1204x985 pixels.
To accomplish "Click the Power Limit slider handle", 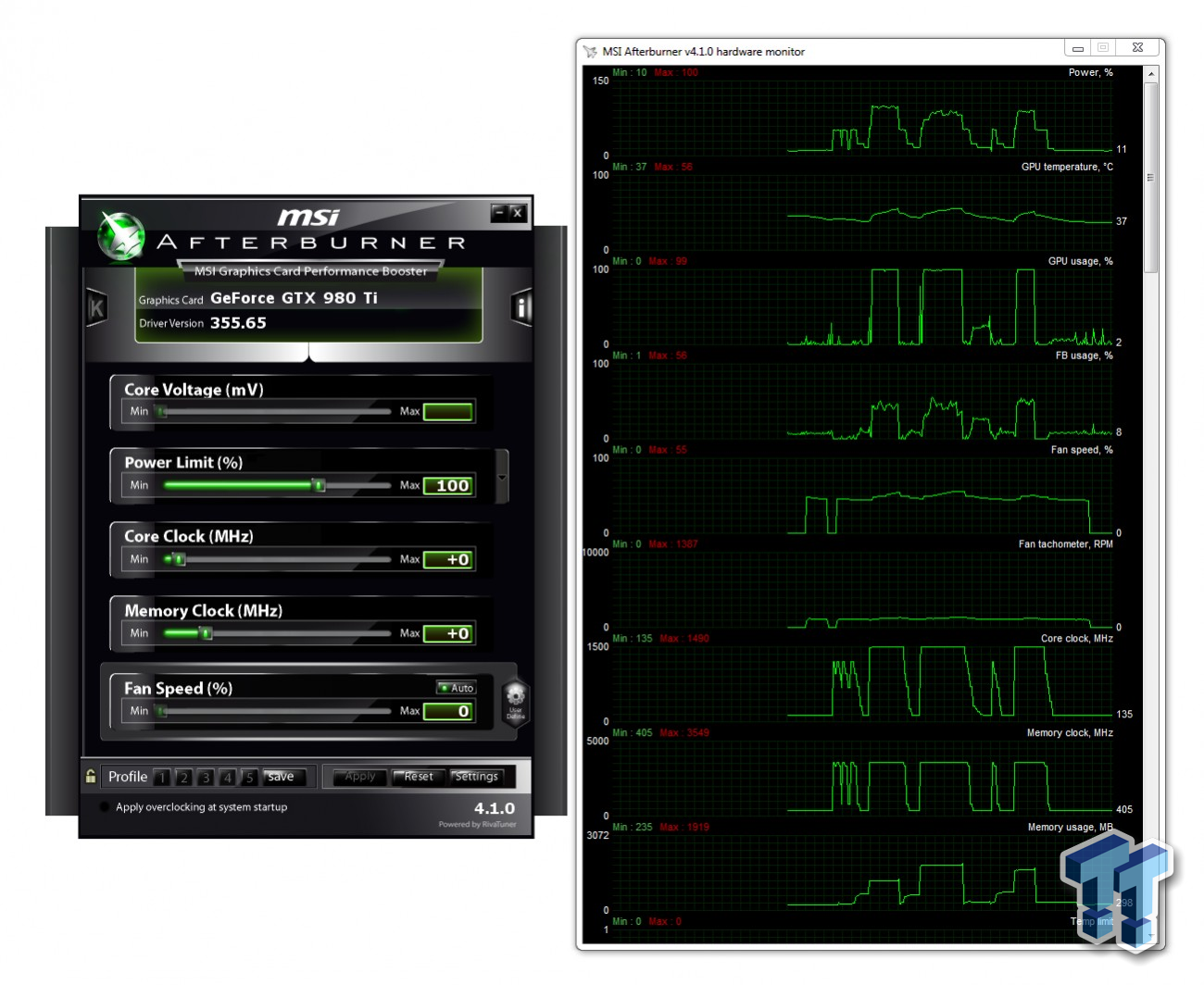I will point(319,485).
